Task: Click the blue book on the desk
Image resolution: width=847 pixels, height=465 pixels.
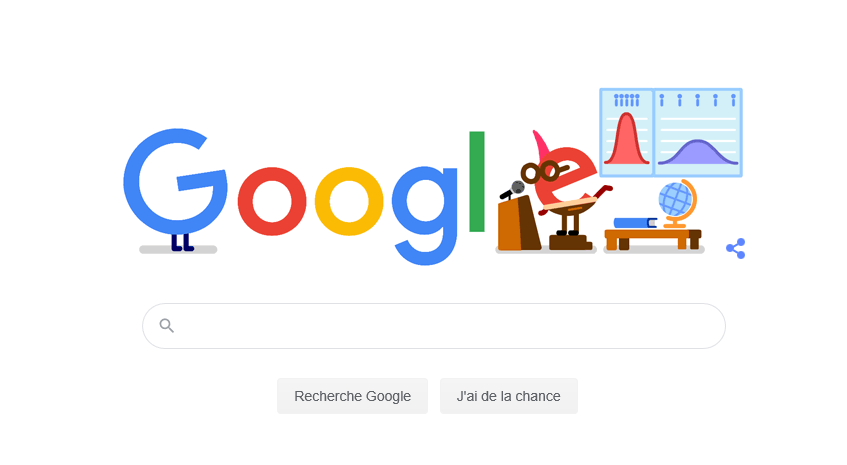Action: (x=635, y=223)
